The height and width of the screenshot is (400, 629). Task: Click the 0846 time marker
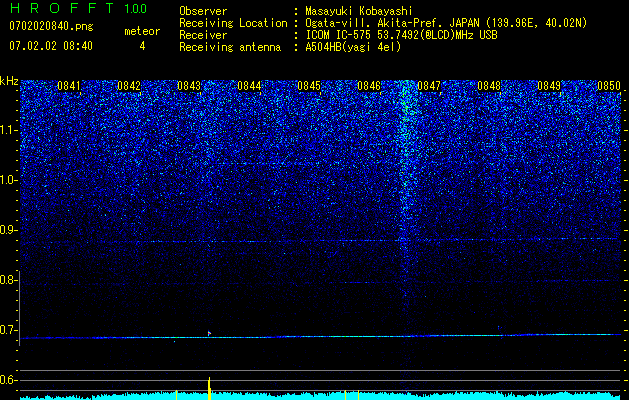[x=369, y=86]
